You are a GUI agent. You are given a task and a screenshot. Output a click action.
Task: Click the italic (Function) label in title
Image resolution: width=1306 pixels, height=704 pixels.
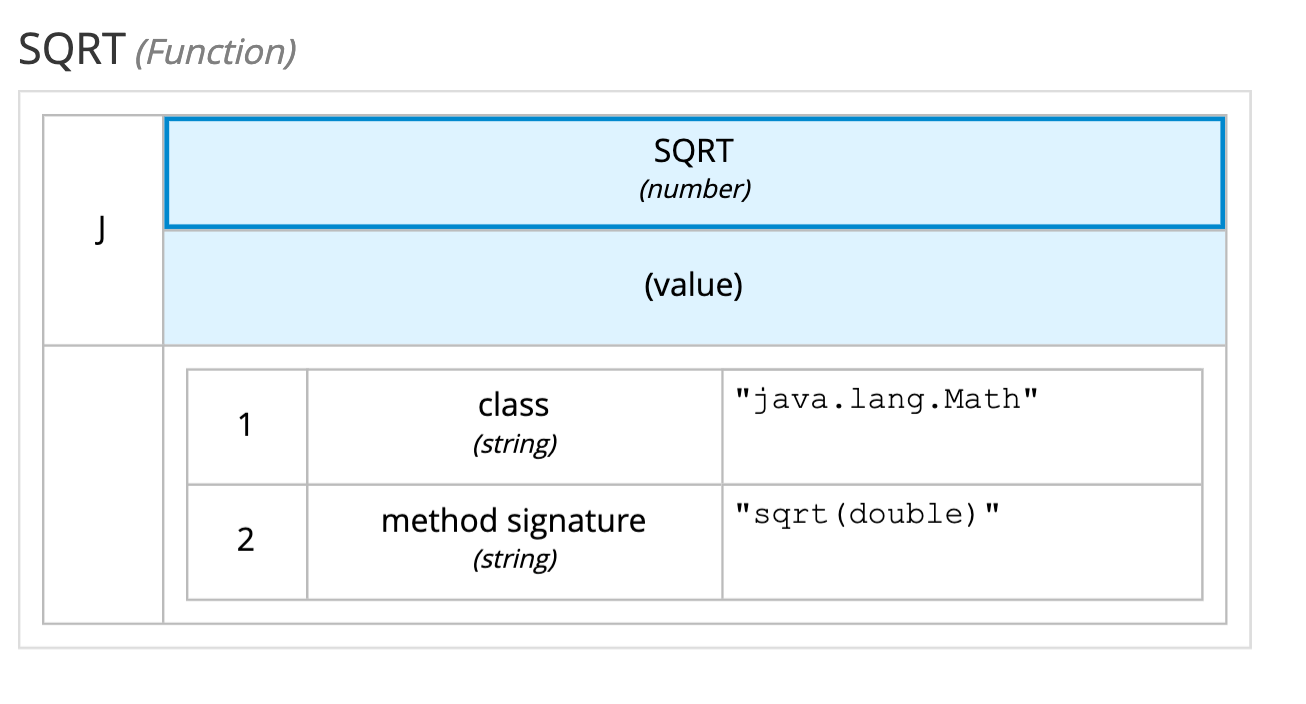point(216,52)
